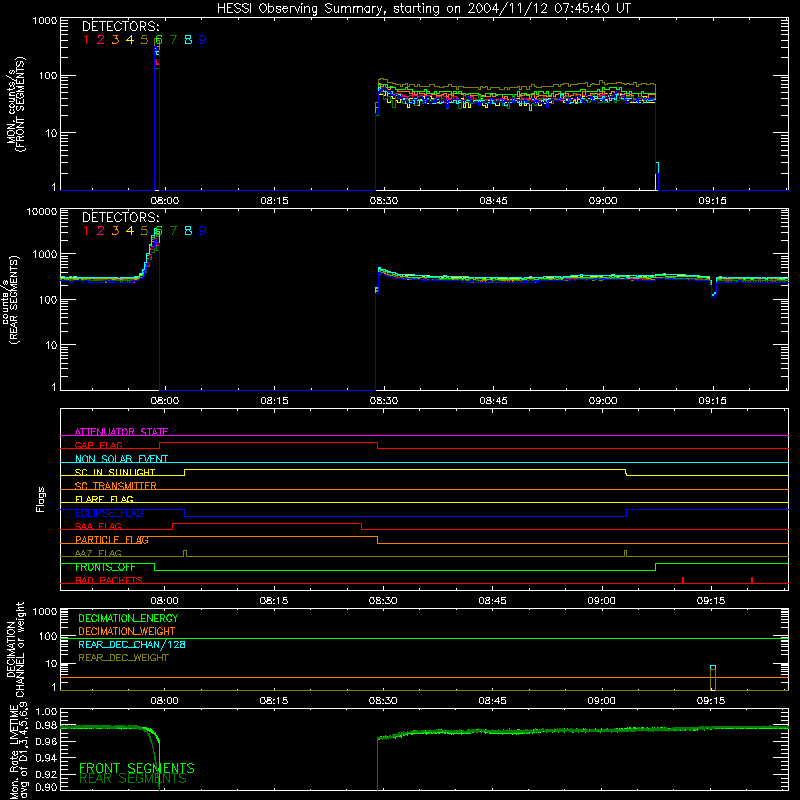
Task: Click the 0.92 tick on livetime y-axis
Action: 46,772
